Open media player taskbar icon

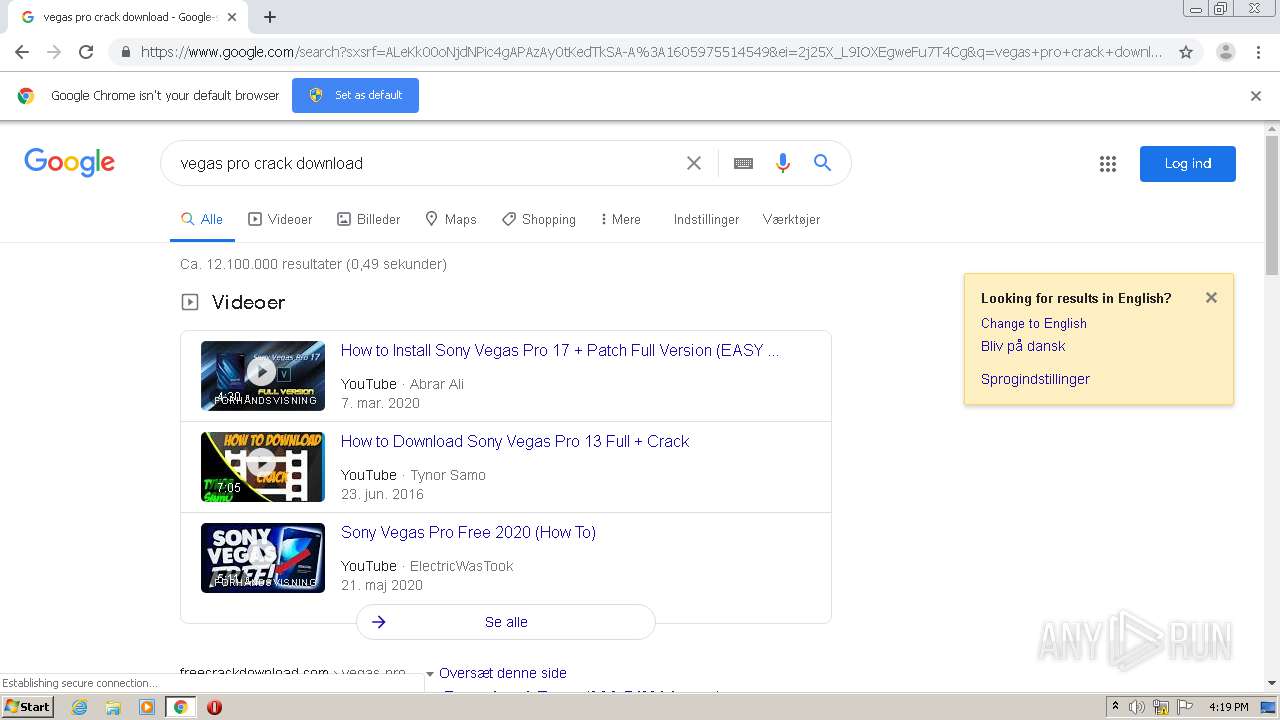(147, 707)
